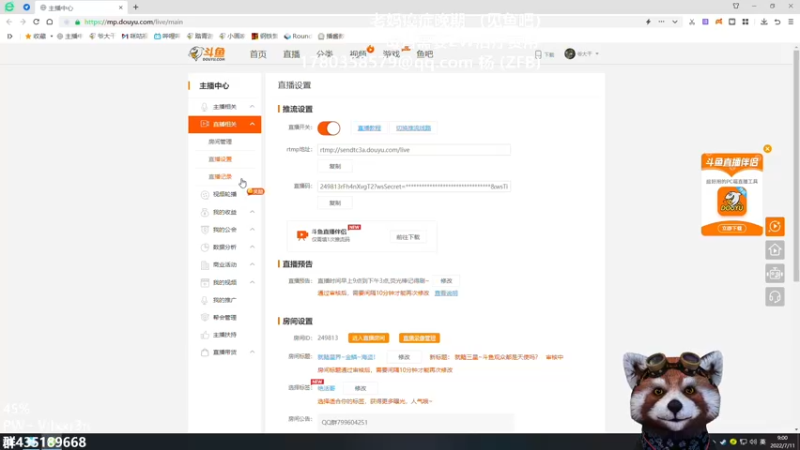Expand the 直播带货 sidebar chevron
Image resolution: width=800 pixels, height=450 pixels.
pyautogui.click(x=252, y=352)
